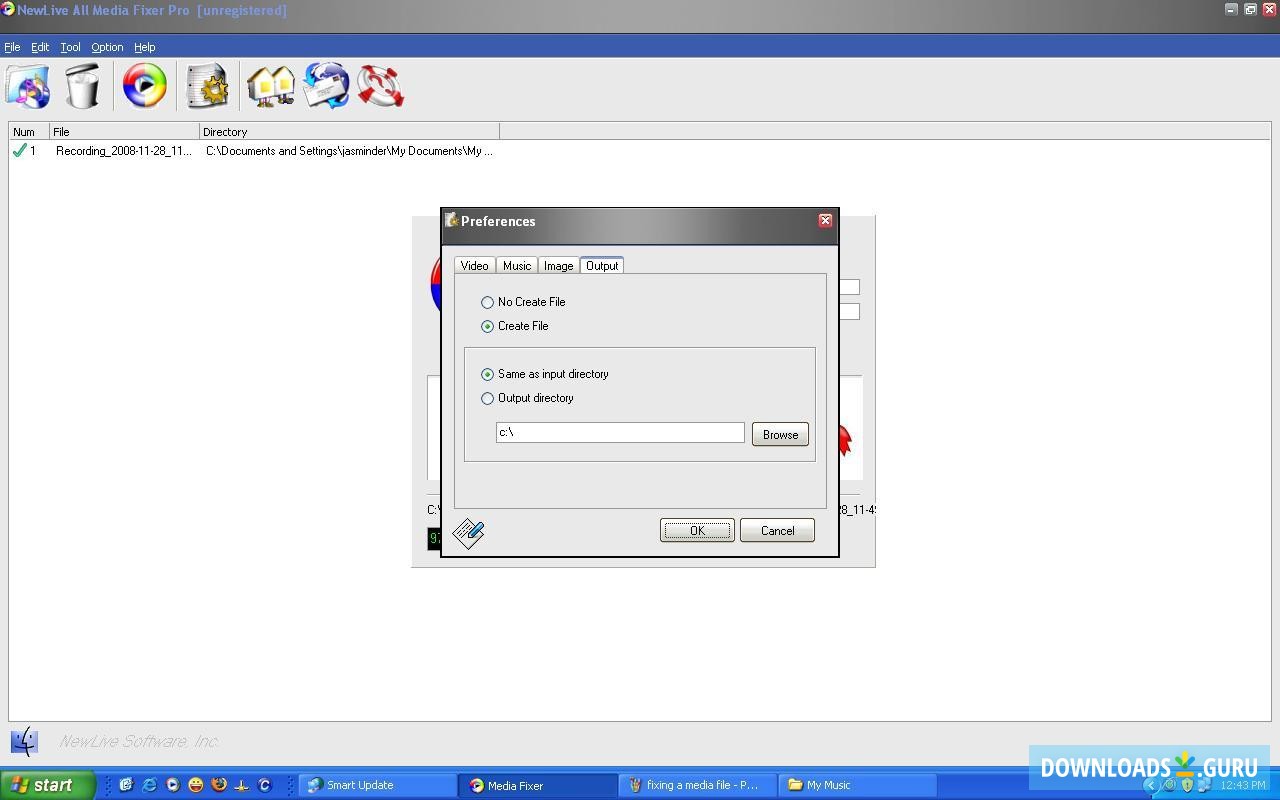Screen dimensions: 1280x800
Task: Select the Create File radio button
Action: pos(487,326)
